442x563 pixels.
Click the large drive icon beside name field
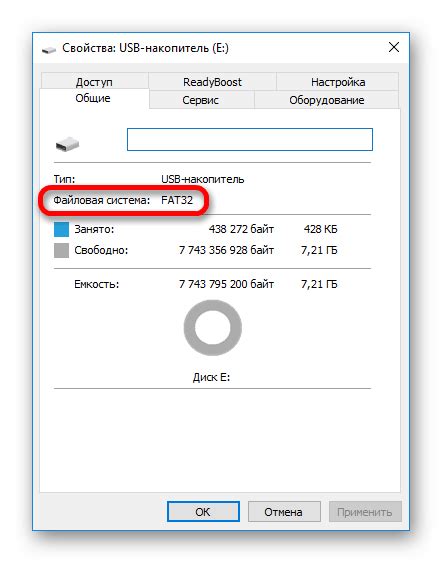pyautogui.click(x=67, y=144)
